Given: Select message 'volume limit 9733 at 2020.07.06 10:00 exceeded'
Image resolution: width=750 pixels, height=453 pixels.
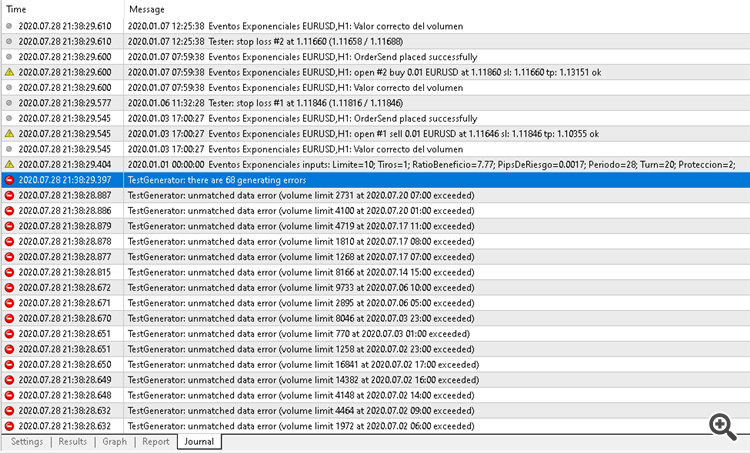Looking at the screenshot, I should coord(301,287).
